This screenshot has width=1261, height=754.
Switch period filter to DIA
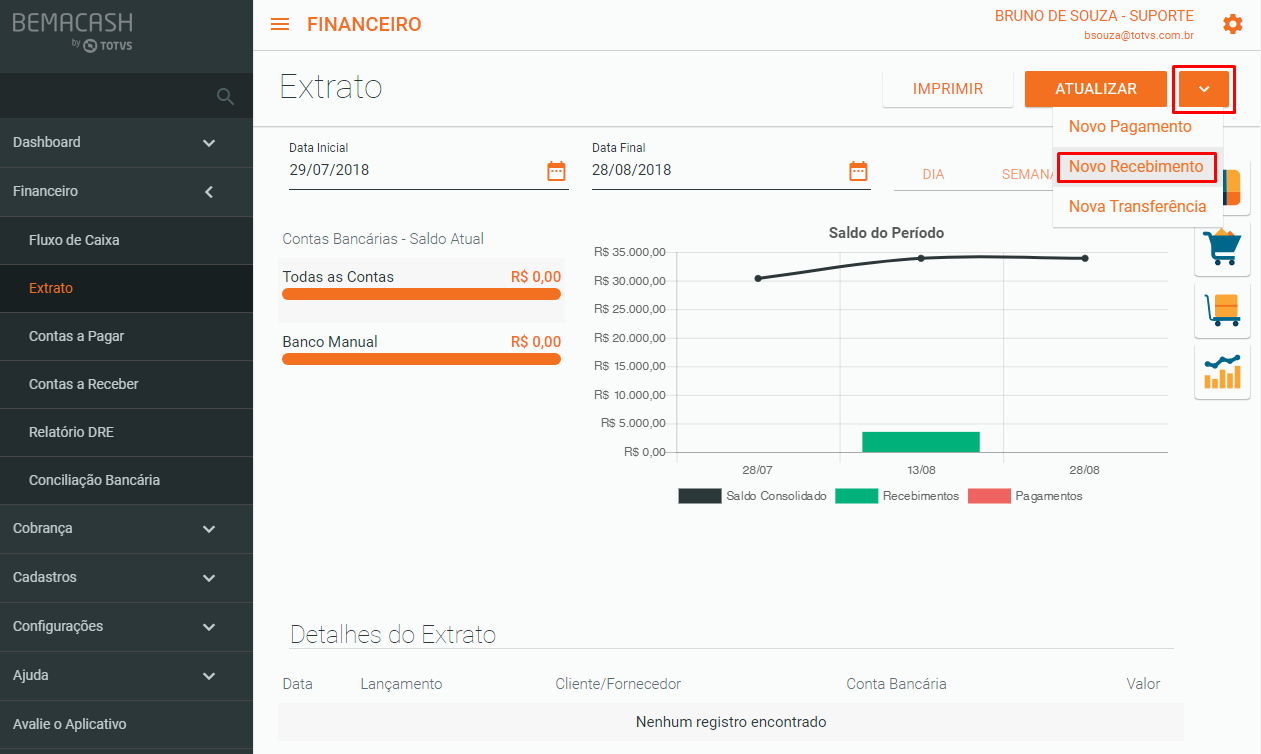point(933,174)
